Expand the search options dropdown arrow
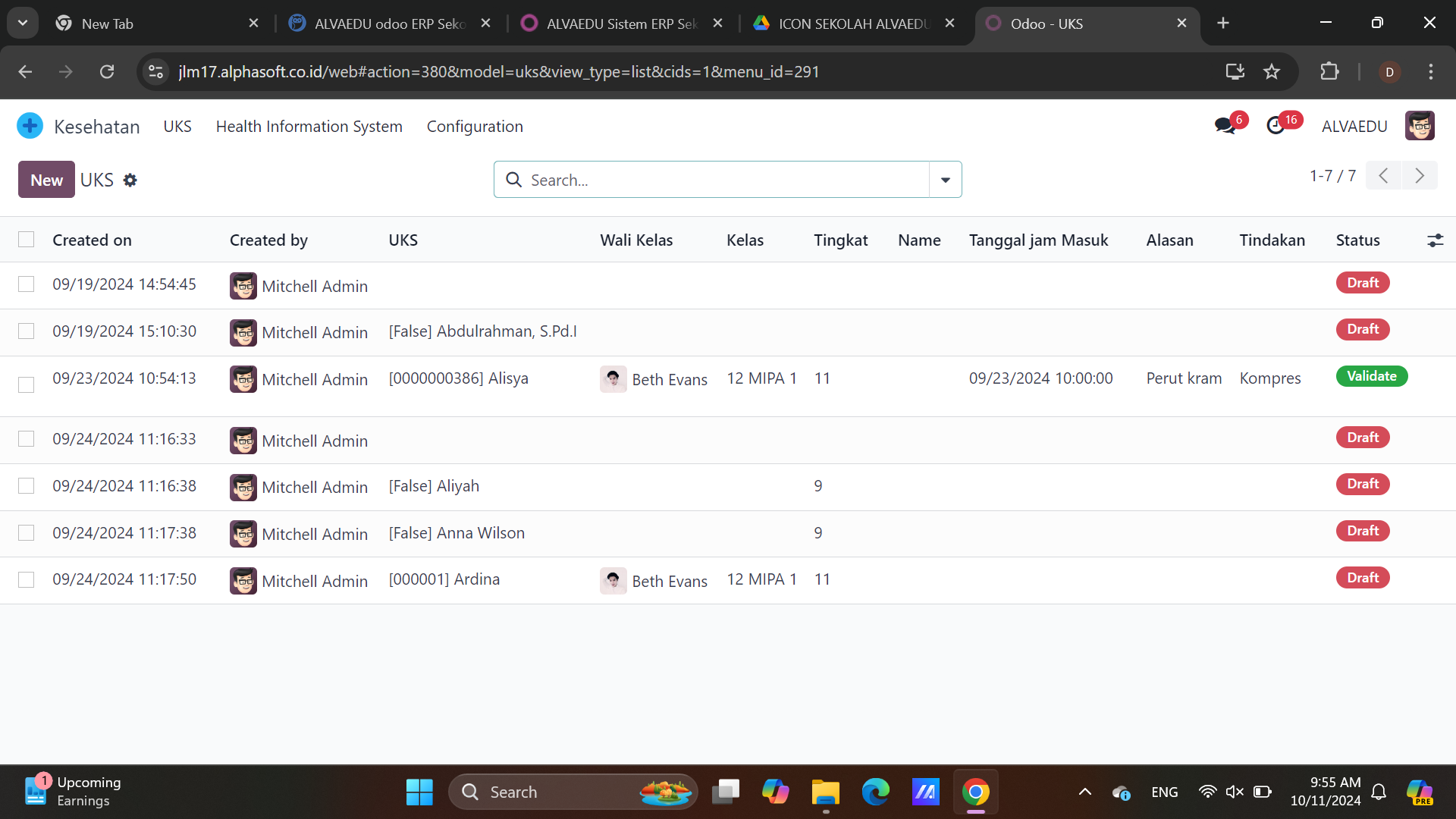The width and height of the screenshot is (1456, 819). pos(945,180)
